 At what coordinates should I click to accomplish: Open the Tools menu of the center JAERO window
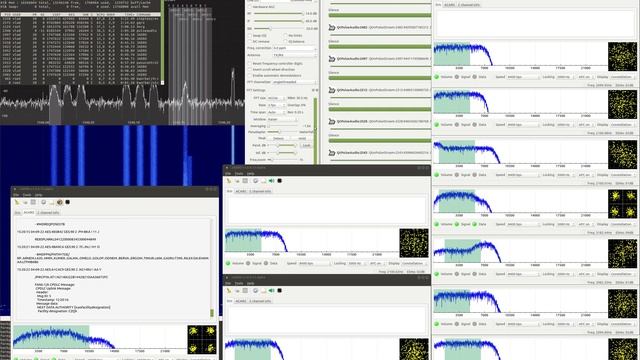pyautogui.click(x=239, y=173)
